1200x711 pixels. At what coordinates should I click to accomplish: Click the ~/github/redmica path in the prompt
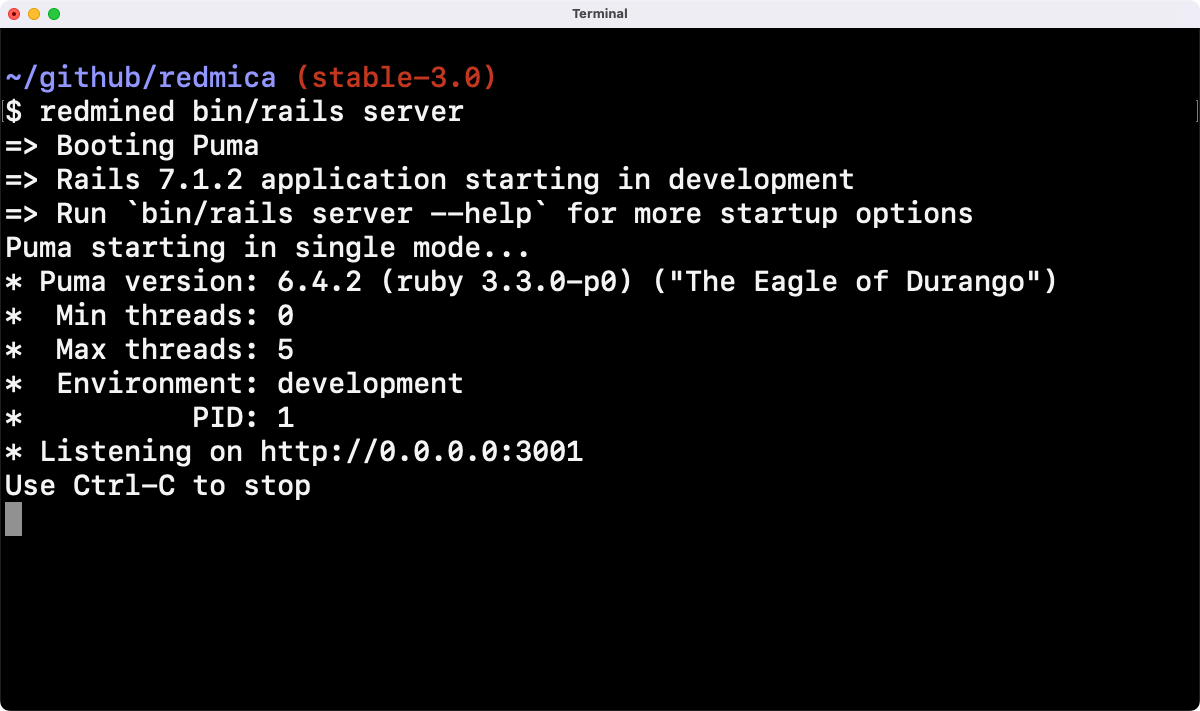coord(140,78)
